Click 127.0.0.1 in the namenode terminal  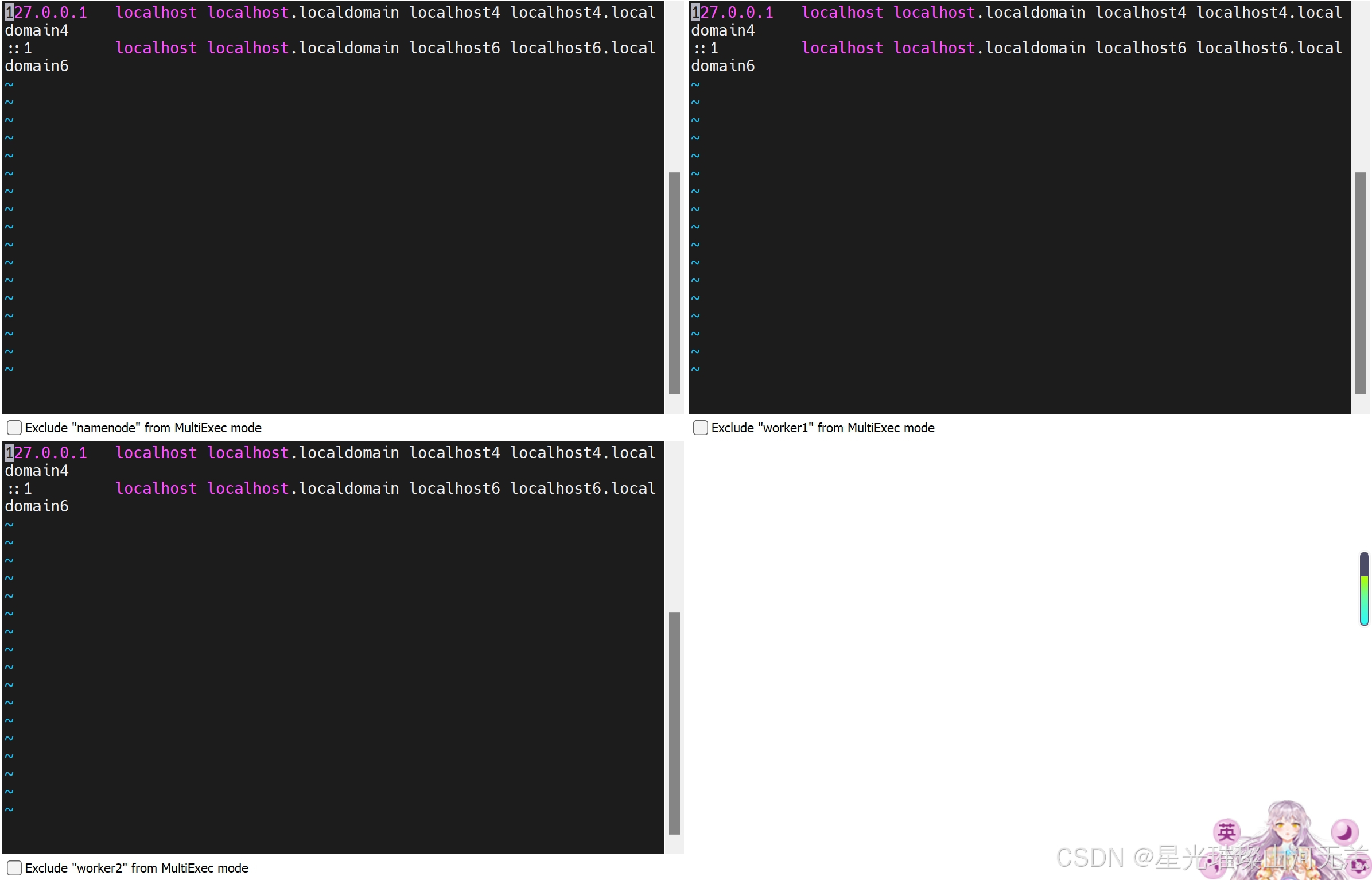46,13
